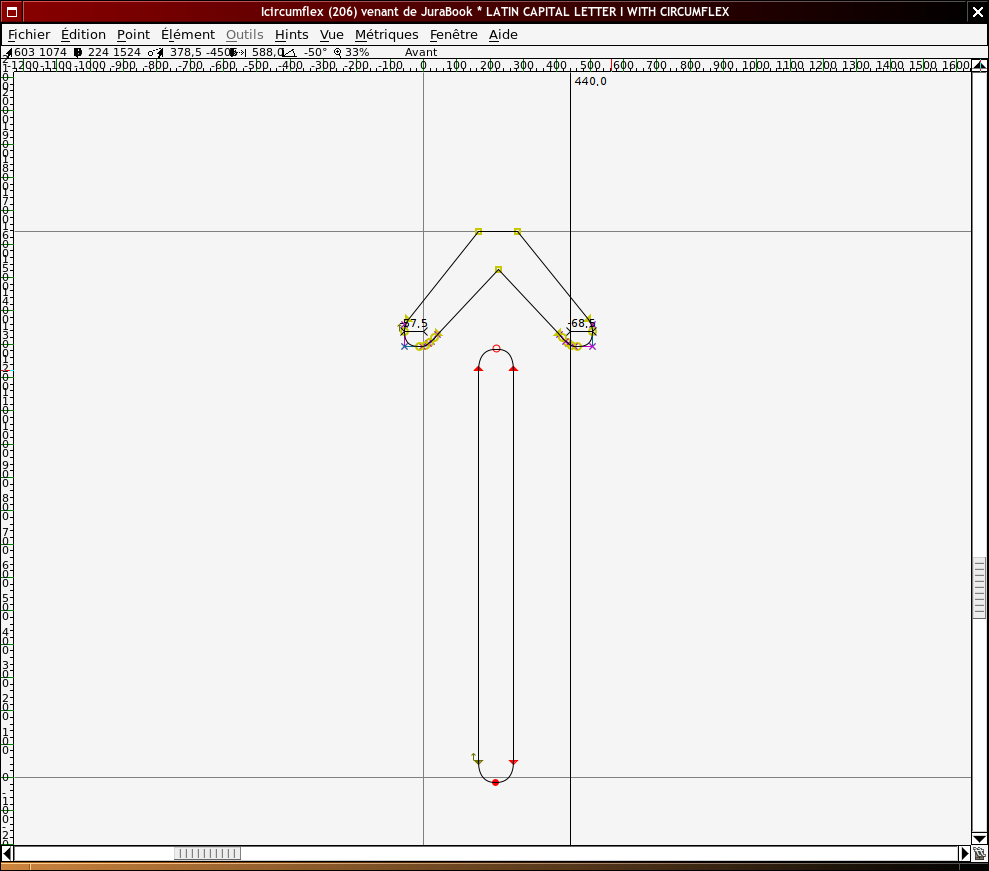Open the Édition menu

point(83,35)
